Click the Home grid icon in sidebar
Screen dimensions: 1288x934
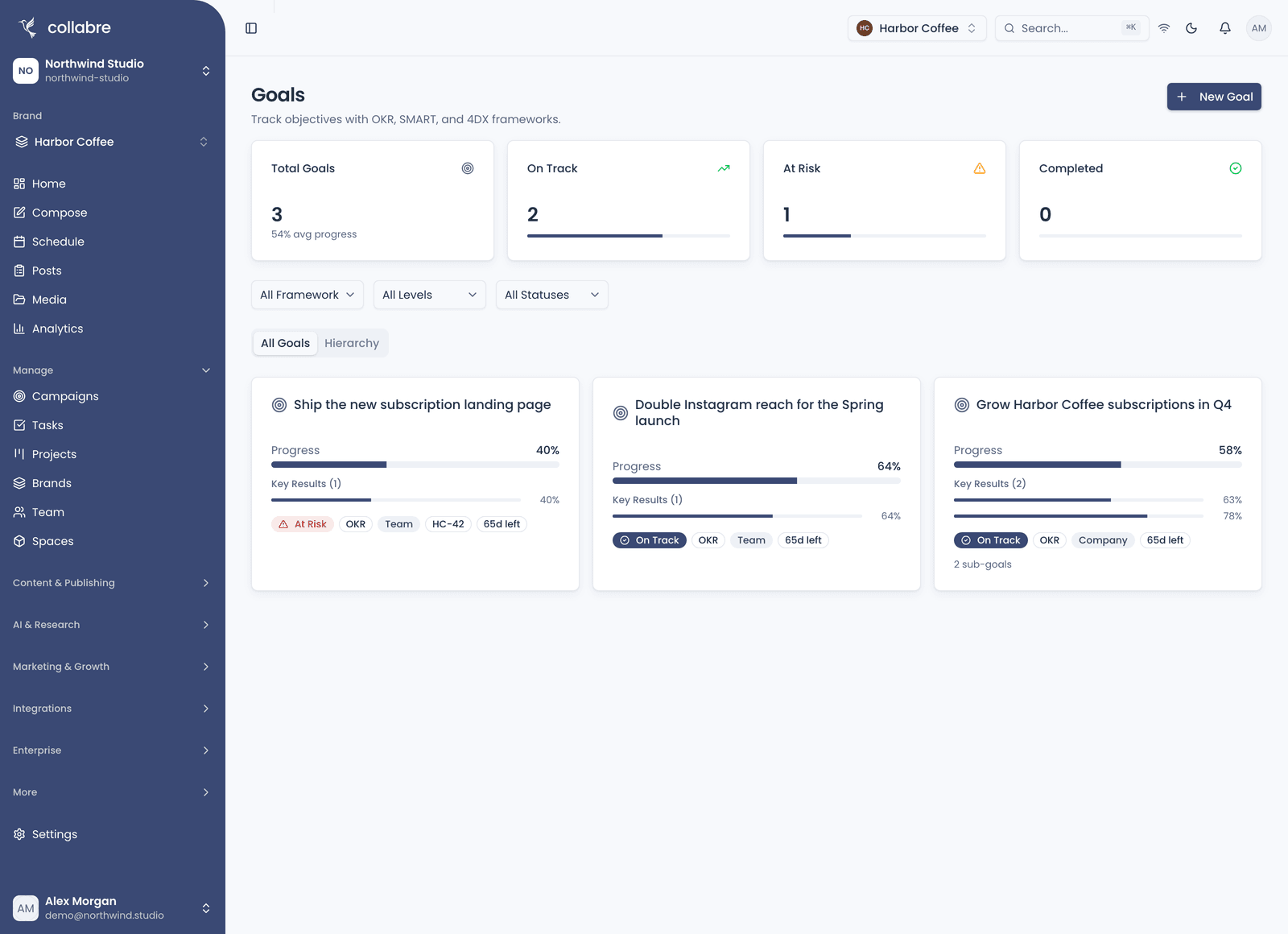coord(19,184)
